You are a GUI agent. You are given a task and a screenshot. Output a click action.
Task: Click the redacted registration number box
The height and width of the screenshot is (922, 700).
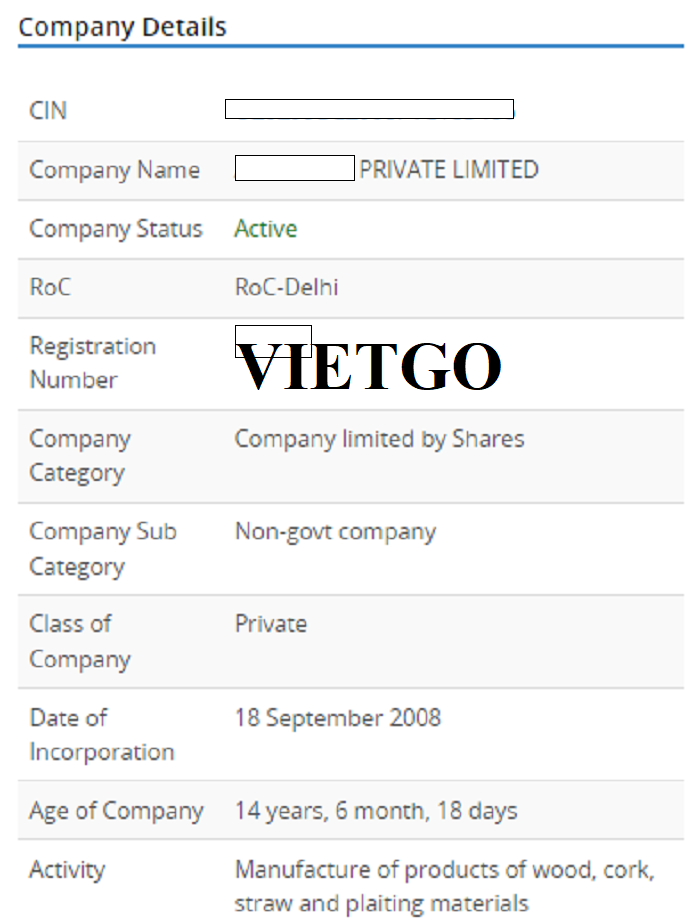pos(273,341)
